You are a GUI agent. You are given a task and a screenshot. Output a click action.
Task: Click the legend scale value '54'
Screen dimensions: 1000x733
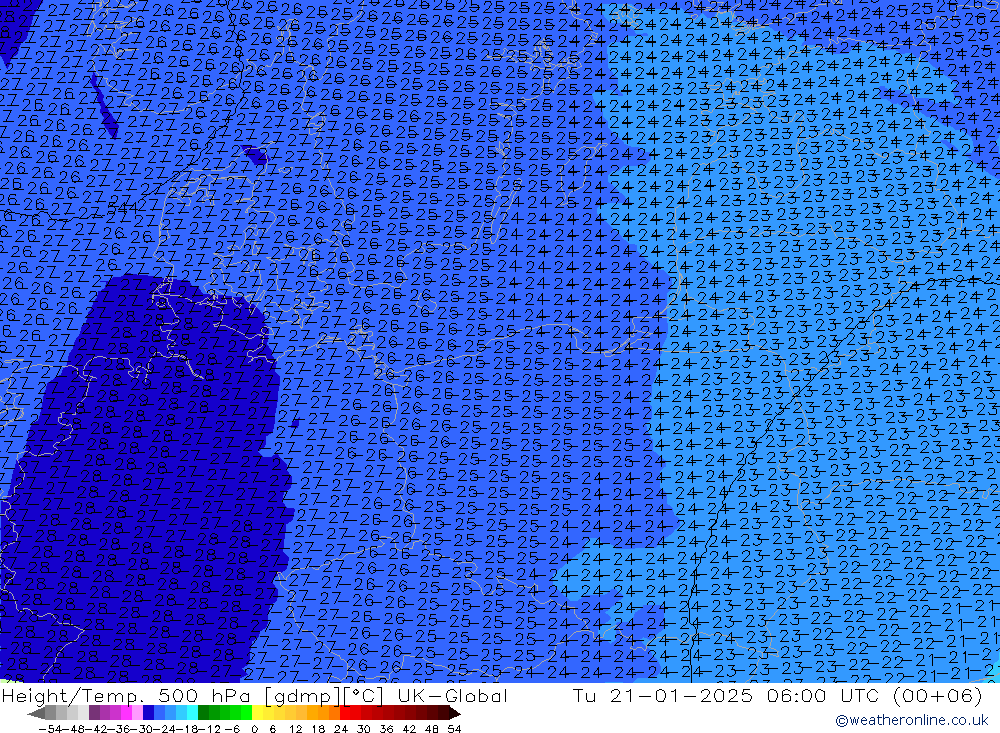[x=454, y=729]
